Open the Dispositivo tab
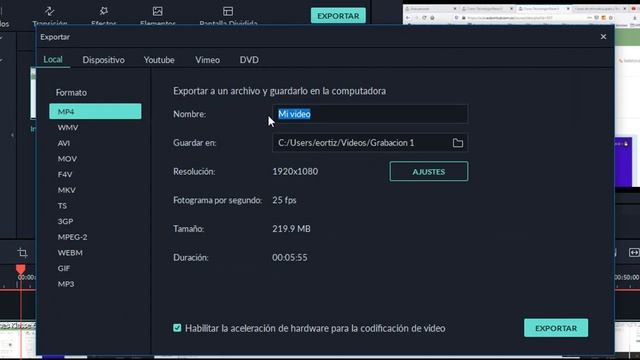640x360 pixels. (104, 60)
